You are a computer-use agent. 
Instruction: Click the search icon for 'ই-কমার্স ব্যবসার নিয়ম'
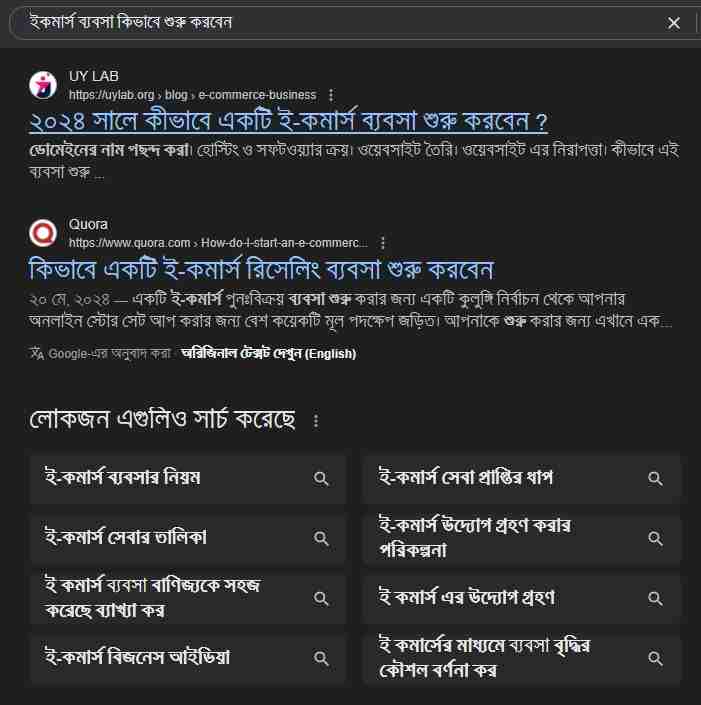pyautogui.click(x=321, y=478)
